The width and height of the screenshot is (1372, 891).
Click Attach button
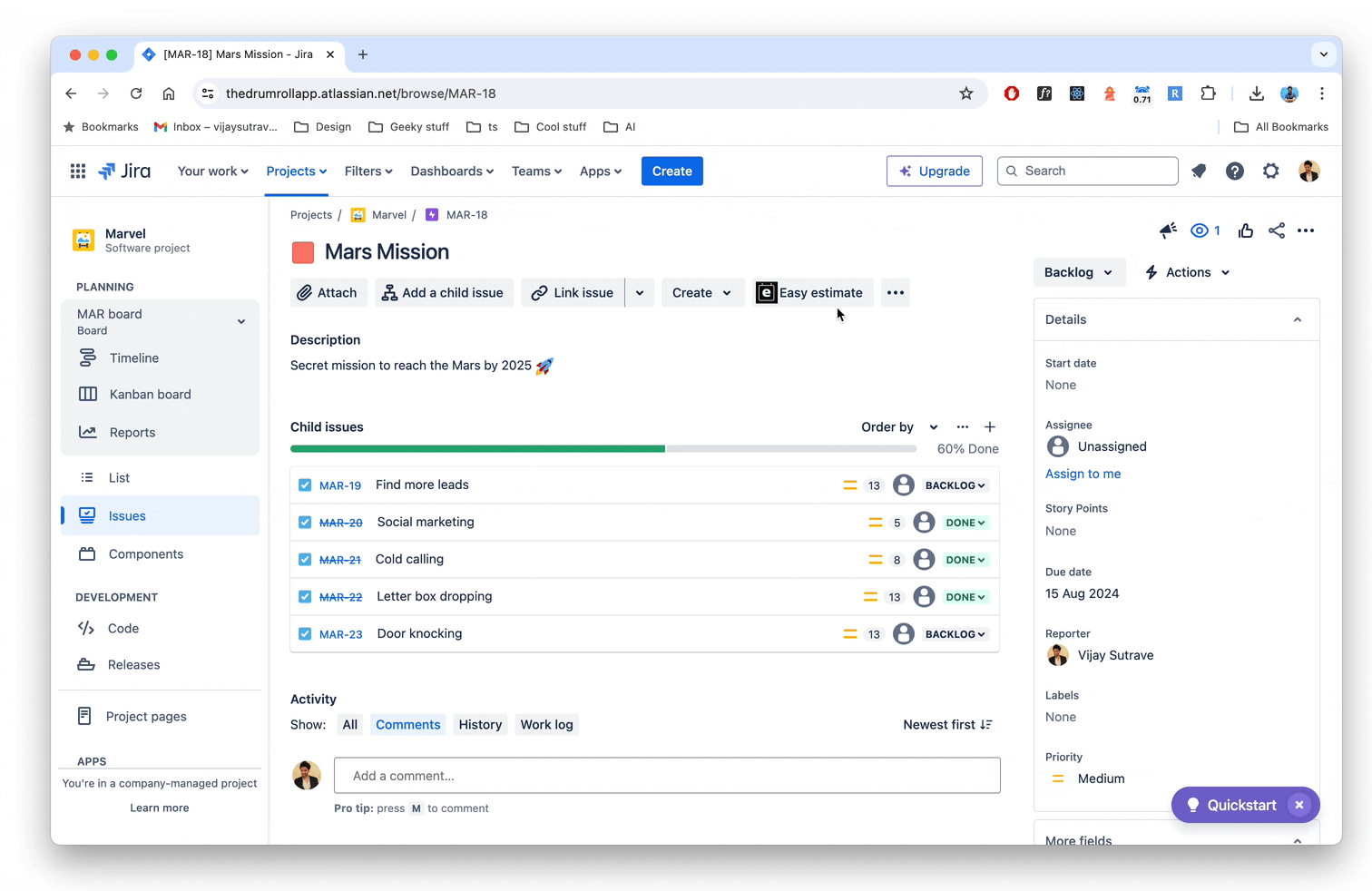tap(328, 292)
